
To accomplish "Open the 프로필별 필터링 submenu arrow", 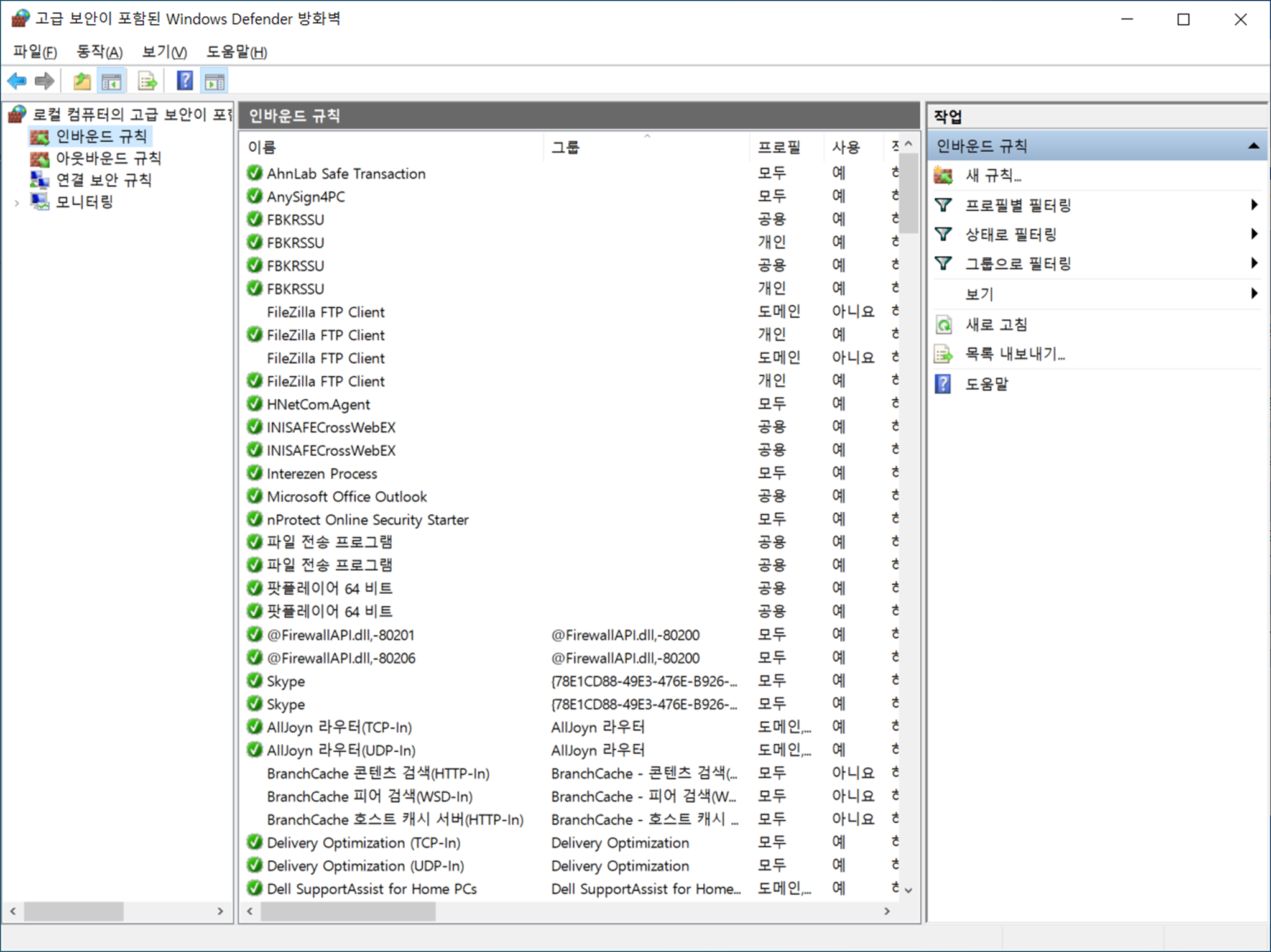I will (1254, 205).
